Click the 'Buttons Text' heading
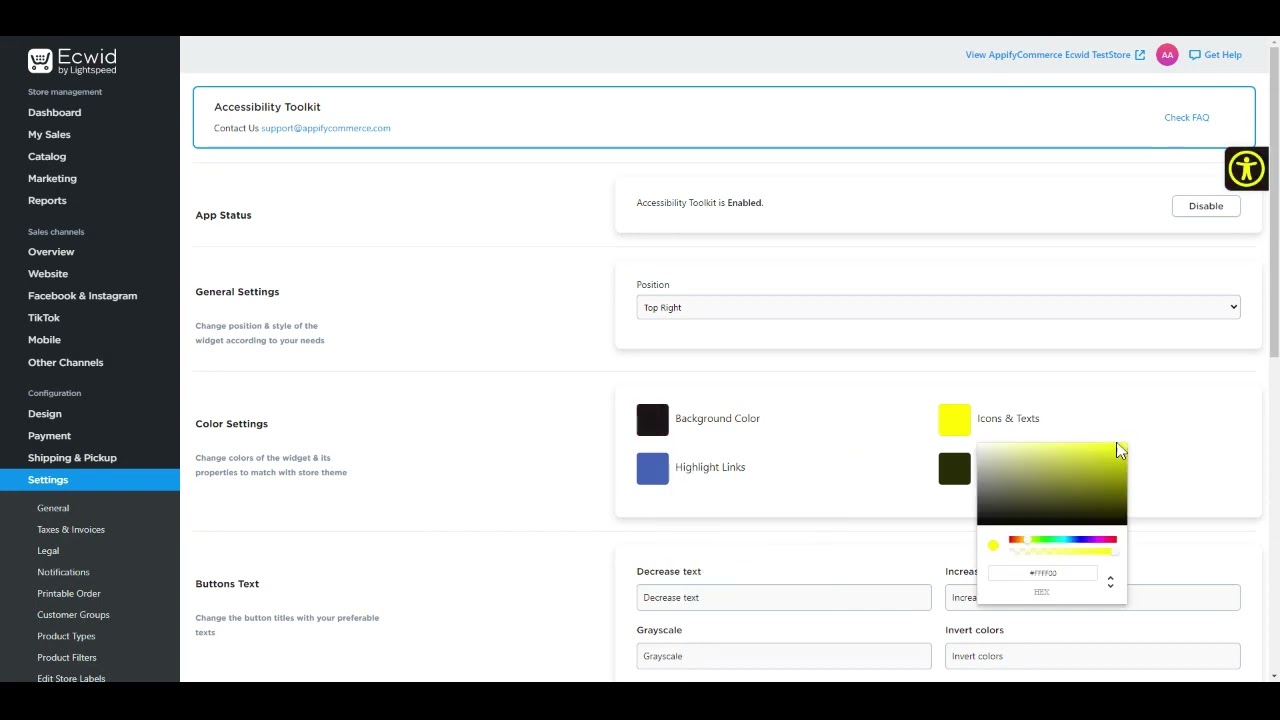 (227, 584)
